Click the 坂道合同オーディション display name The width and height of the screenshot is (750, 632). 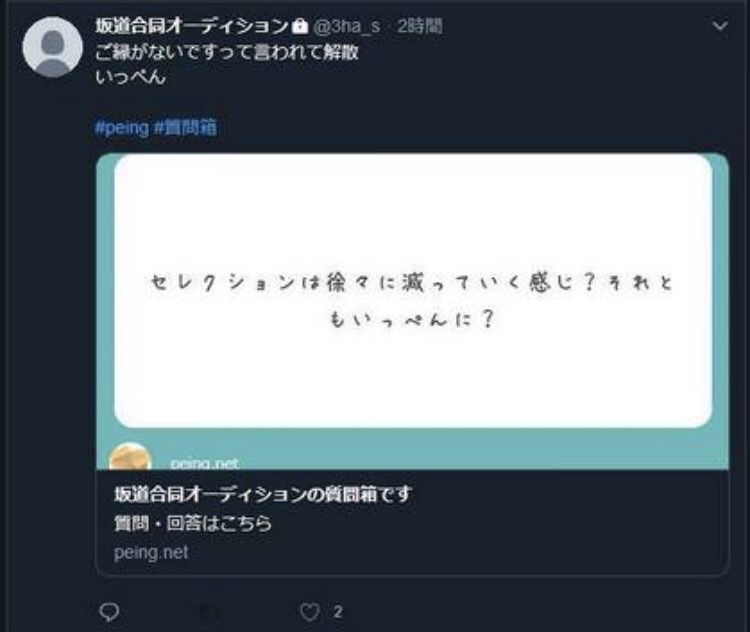[x=192, y=26]
